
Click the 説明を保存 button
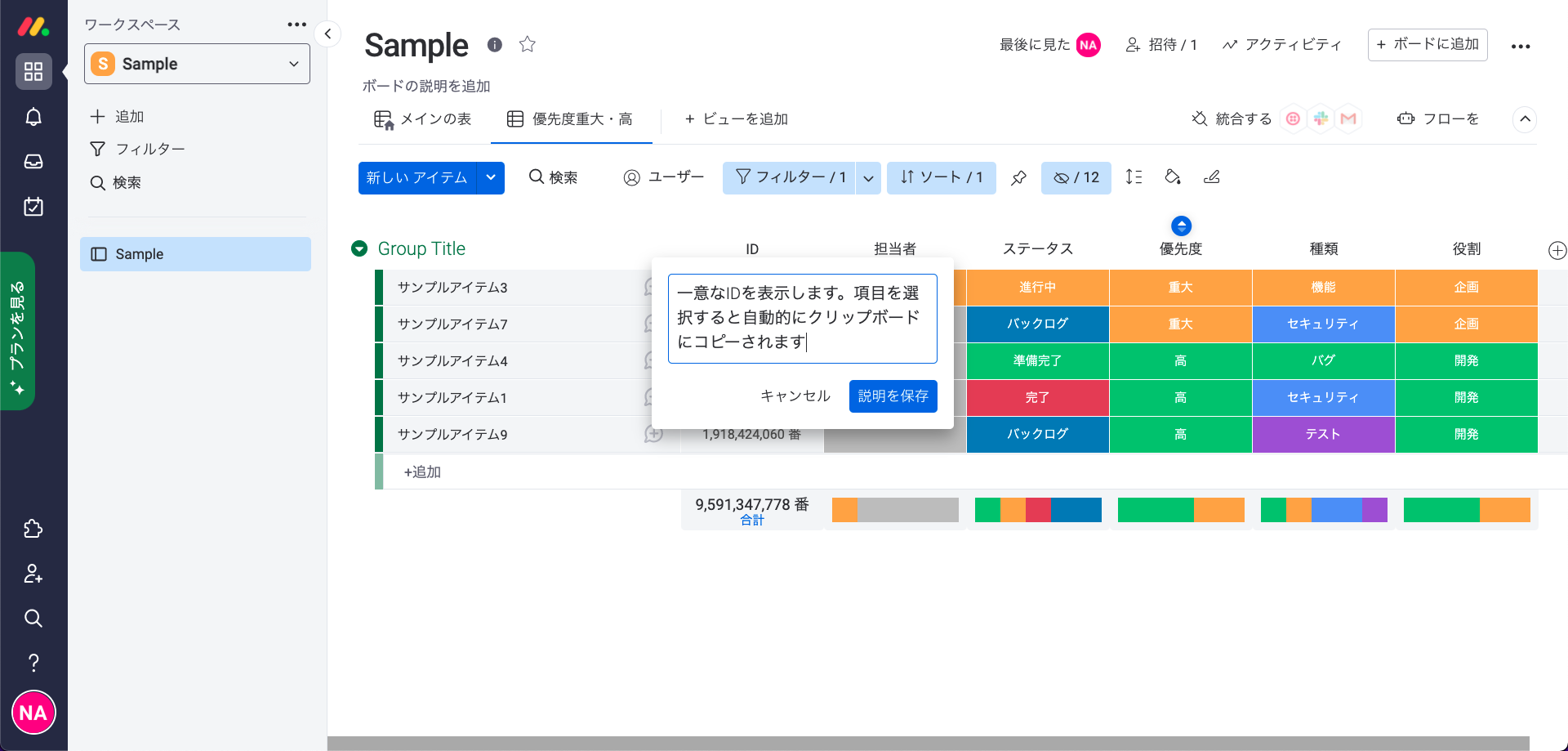click(x=893, y=396)
